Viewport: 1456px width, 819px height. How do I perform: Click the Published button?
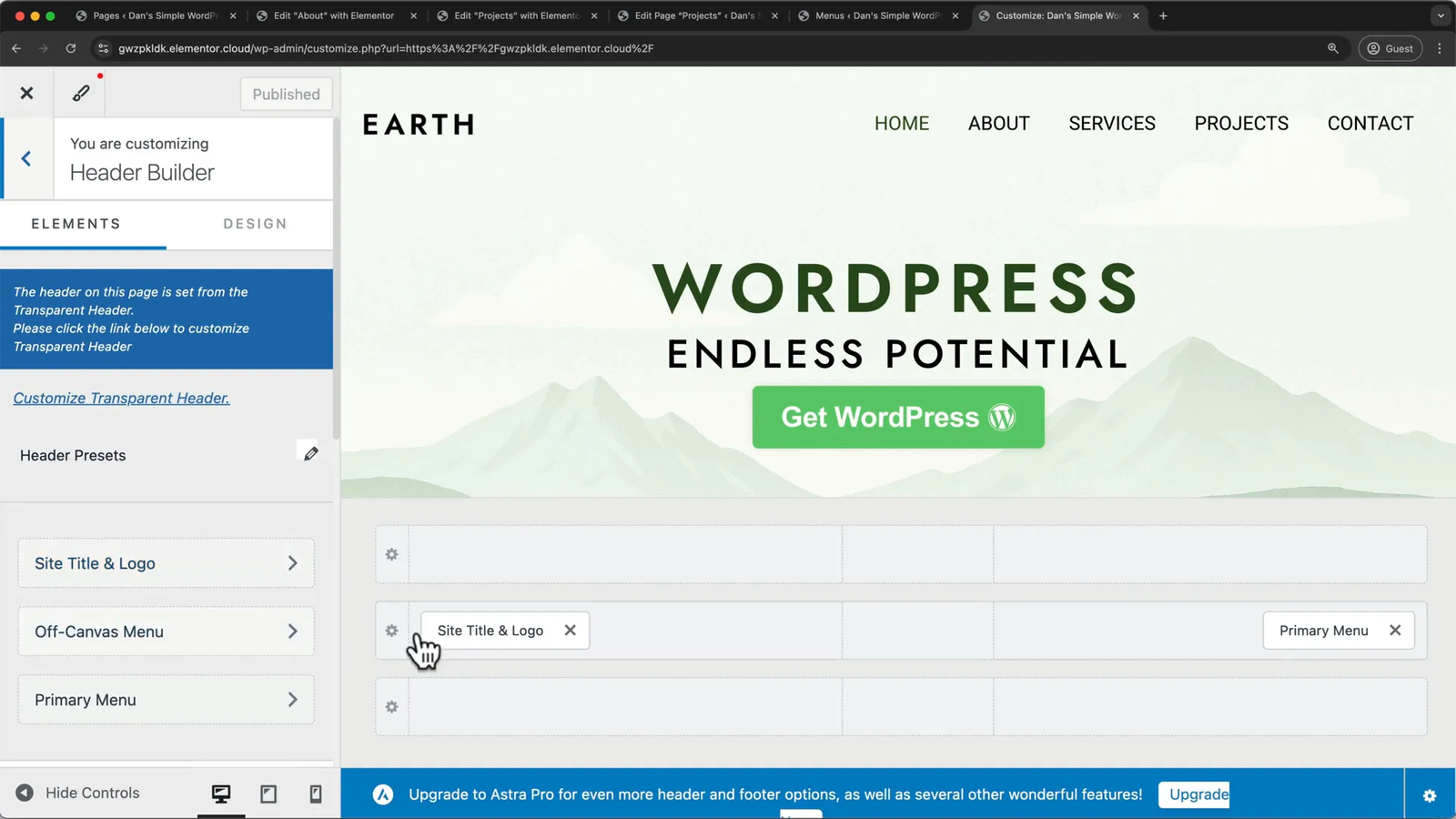coord(286,94)
